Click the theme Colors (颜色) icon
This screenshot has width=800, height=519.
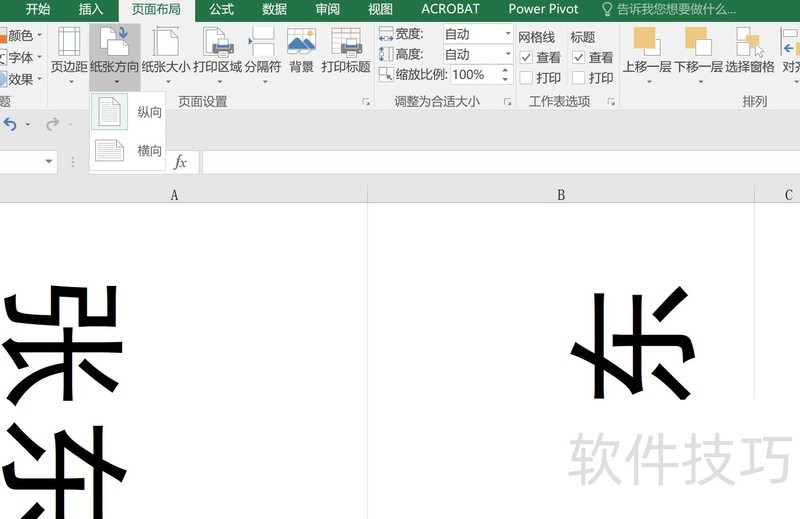[3, 36]
